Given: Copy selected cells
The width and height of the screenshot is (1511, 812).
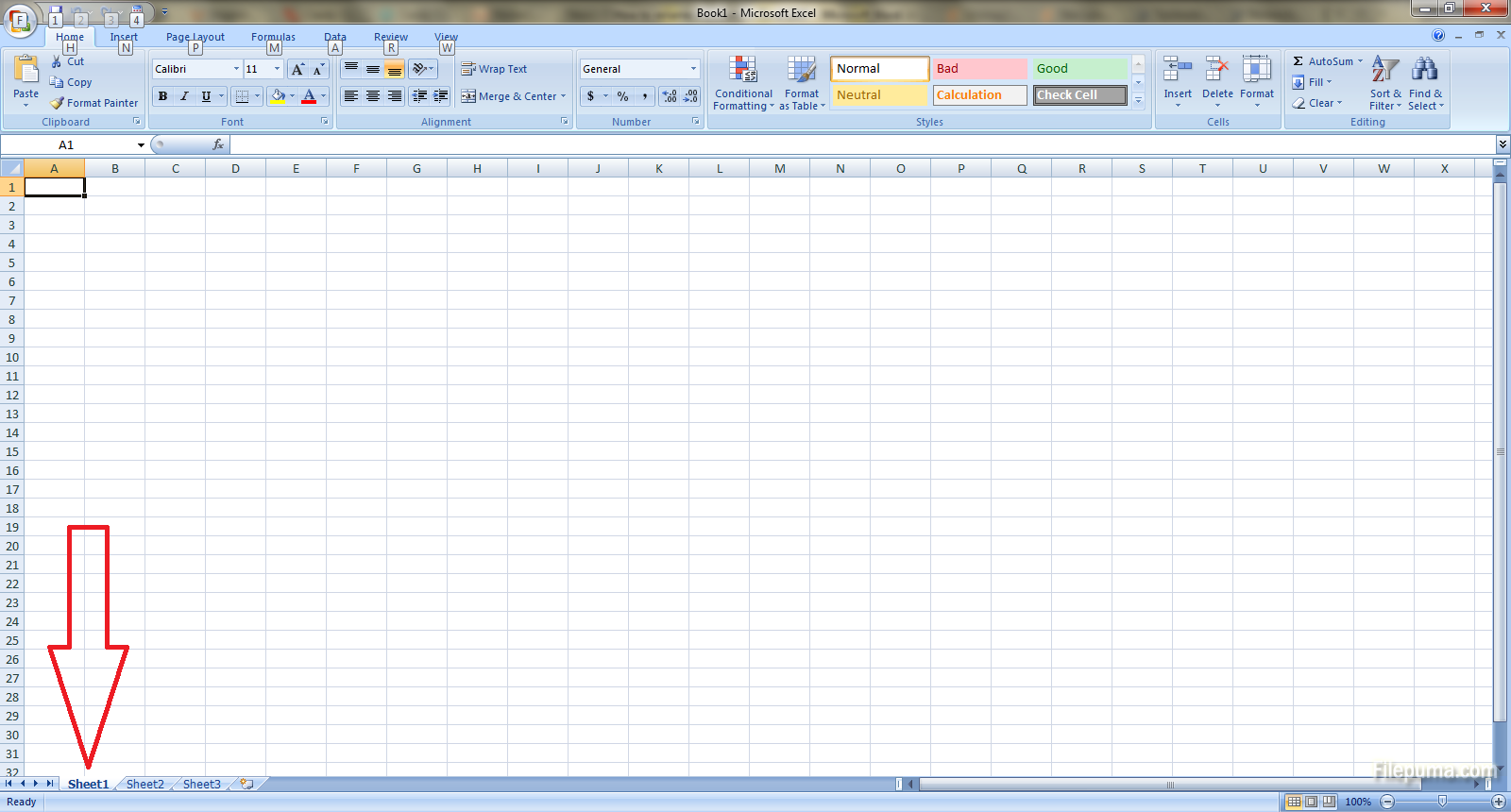Looking at the screenshot, I should [71, 82].
